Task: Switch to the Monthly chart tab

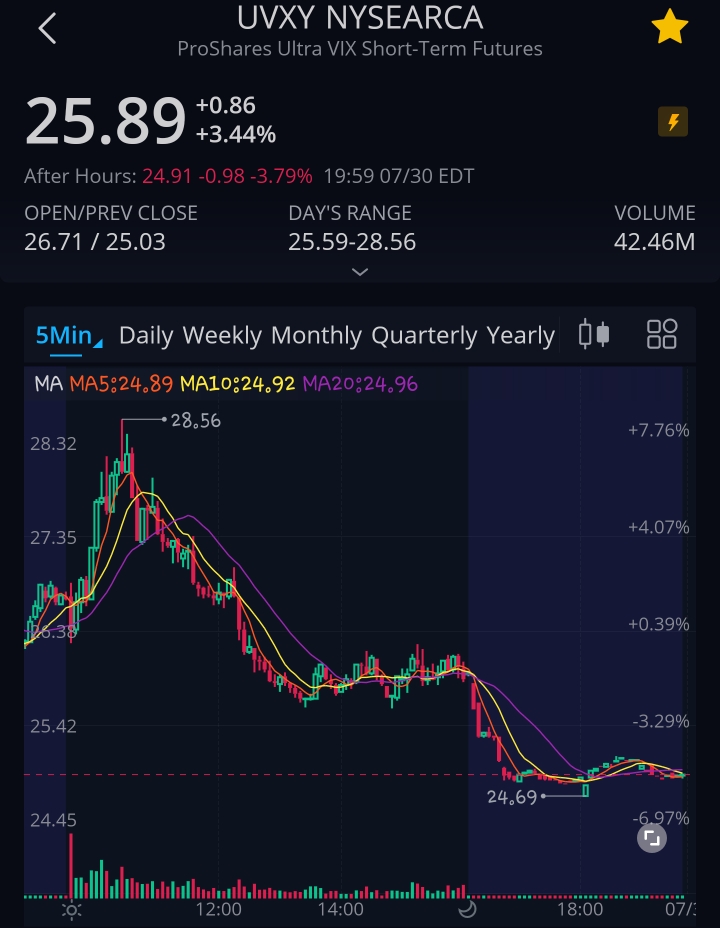Action: 317,336
